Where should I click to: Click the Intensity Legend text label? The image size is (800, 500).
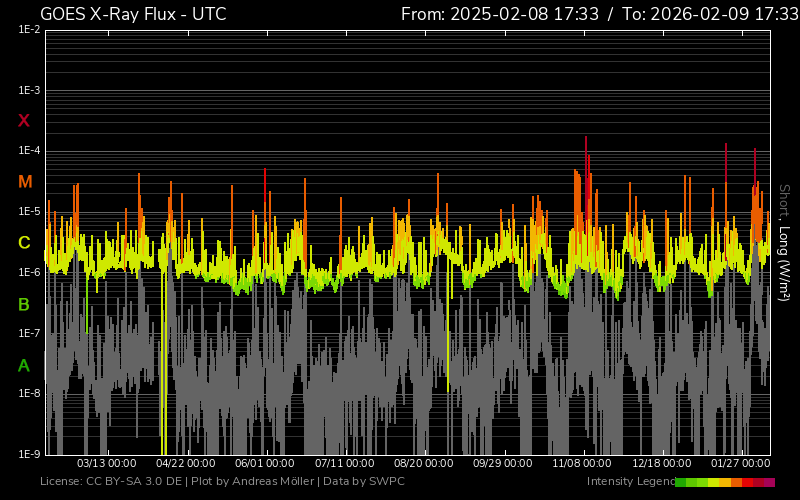[630, 482]
